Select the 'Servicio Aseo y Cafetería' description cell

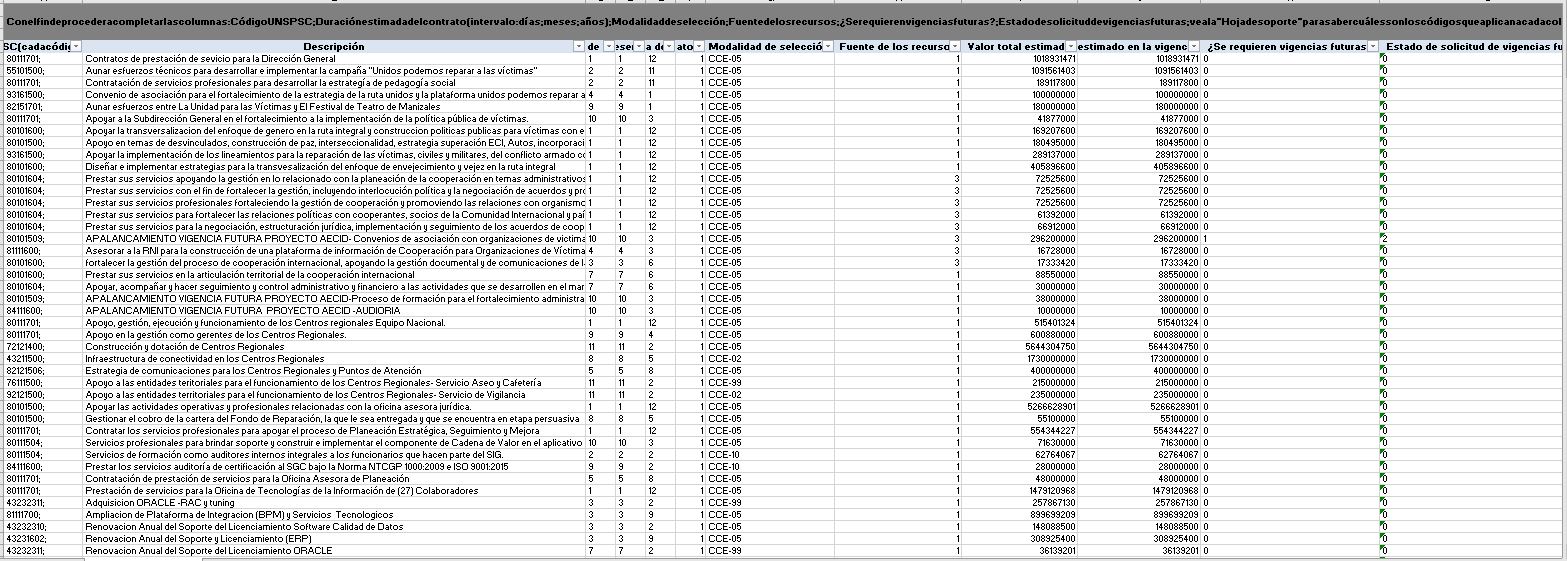coord(335,383)
